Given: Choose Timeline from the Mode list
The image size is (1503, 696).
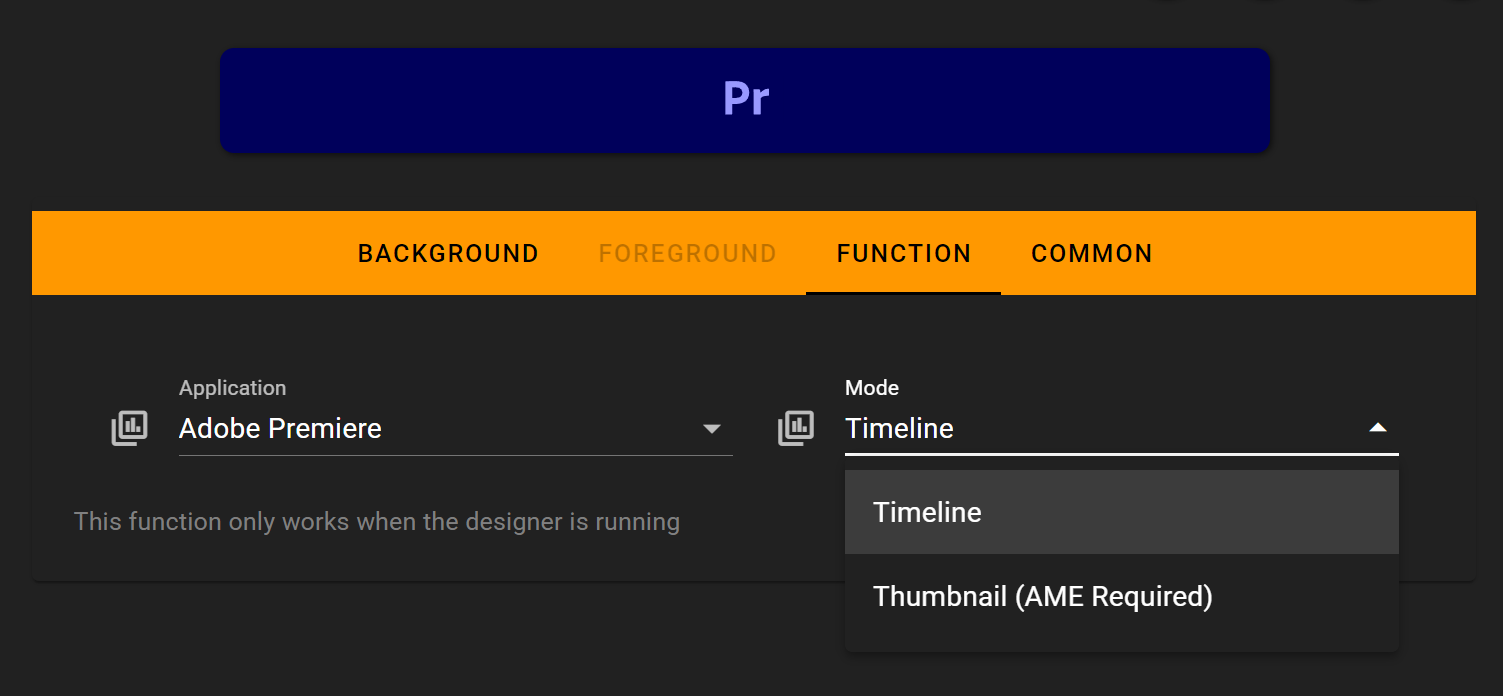Looking at the screenshot, I should [x=1121, y=512].
